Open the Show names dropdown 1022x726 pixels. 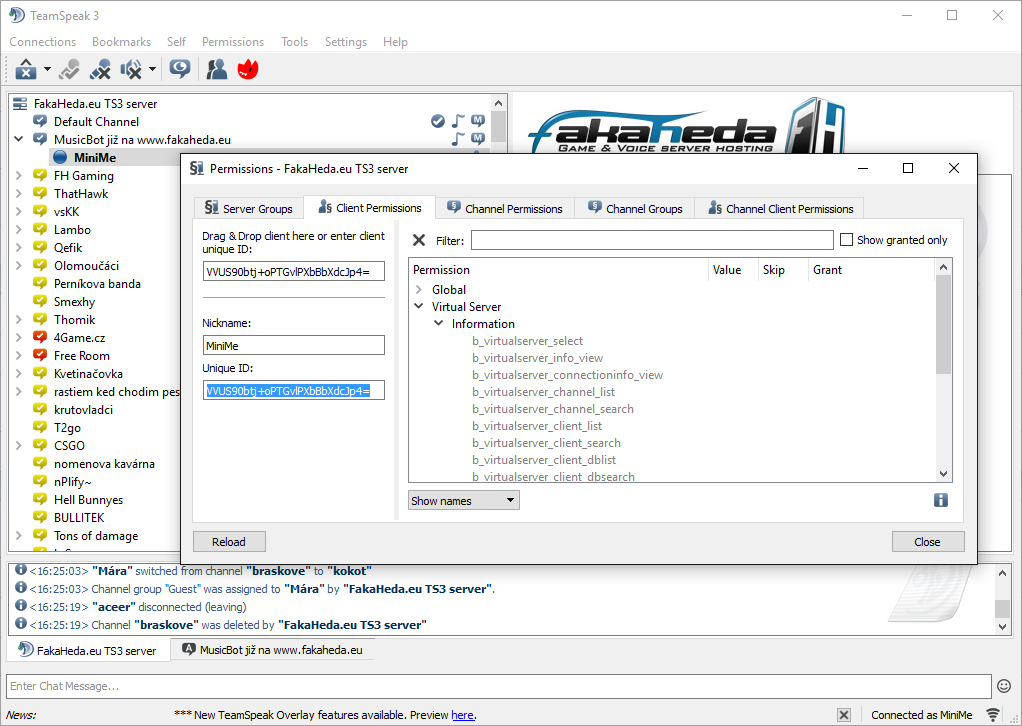[463, 501]
